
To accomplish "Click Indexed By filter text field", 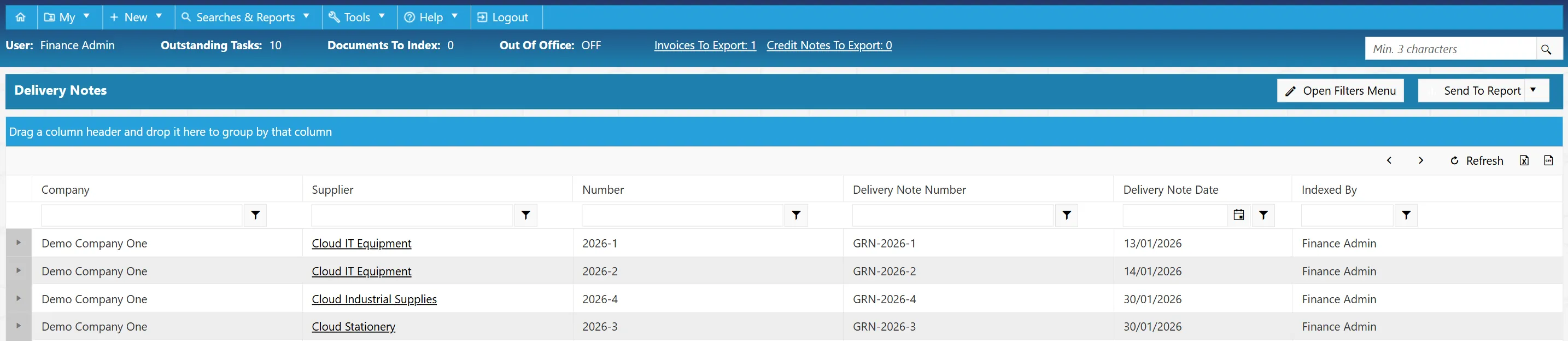I will [1347, 215].
